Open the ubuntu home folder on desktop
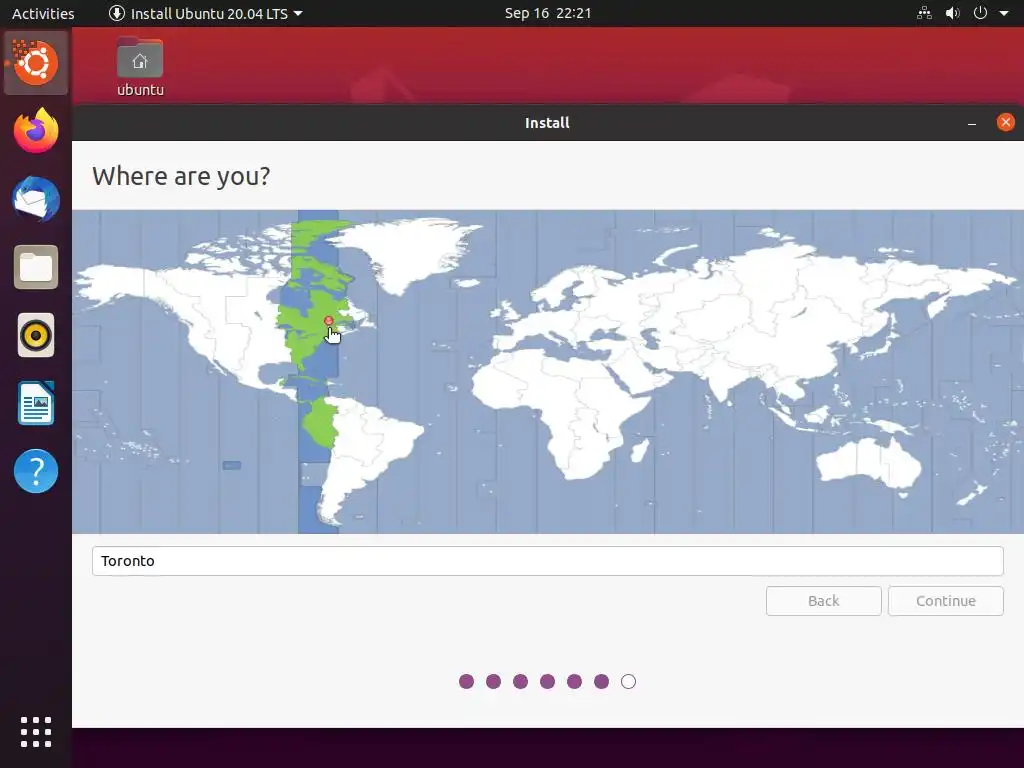The image size is (1024, 768). [140, 67]
